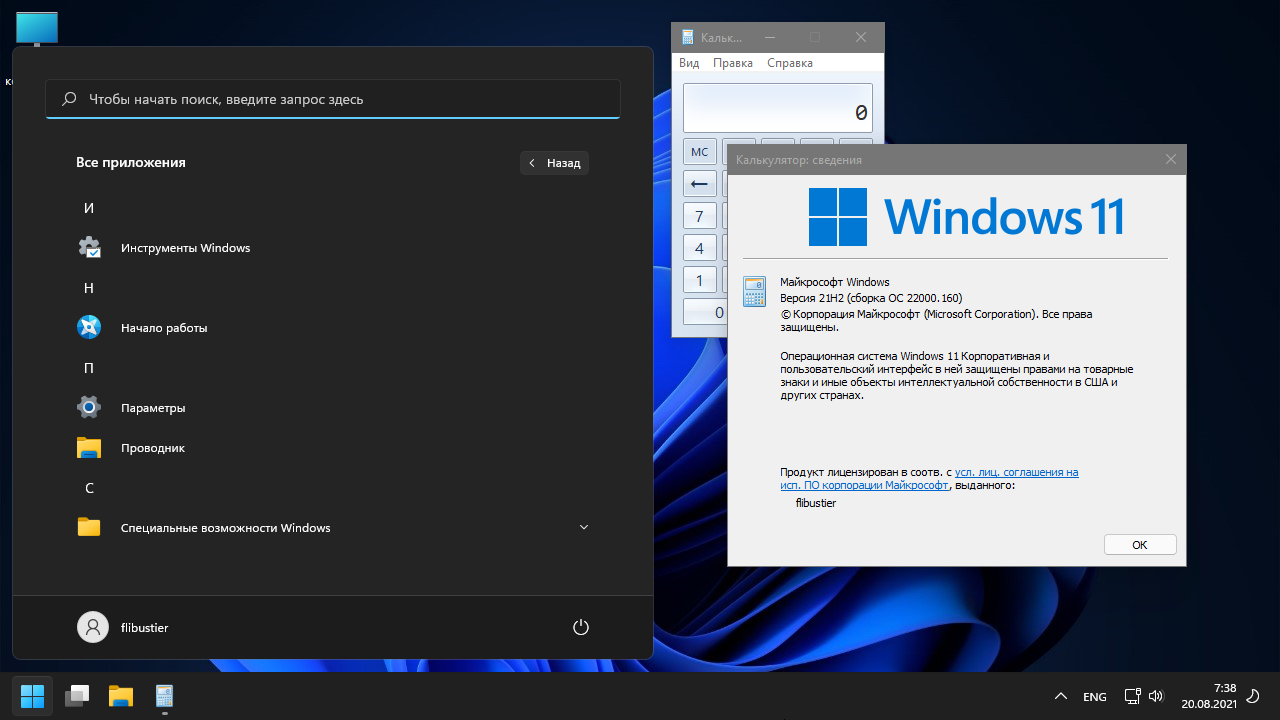Open the Правка menu in Calculator

(732, 63)
